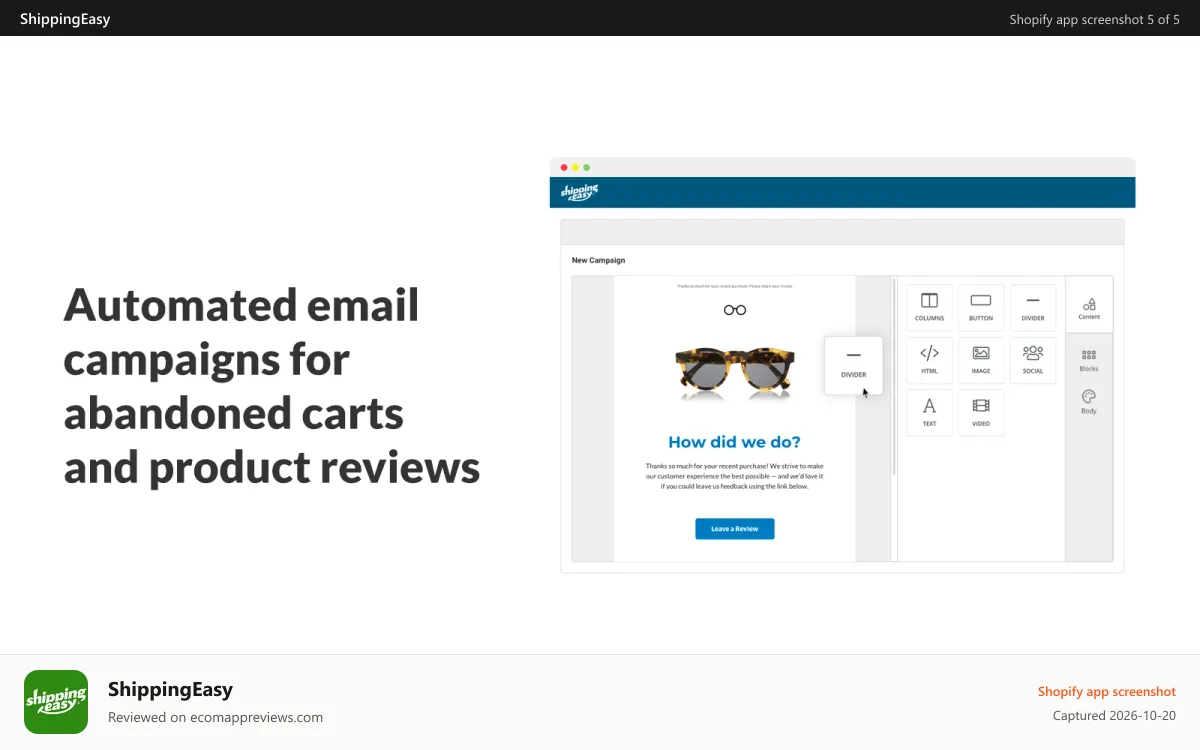The image size is (1200, 750).
Task: Click the green ShippingEasy app icon
Action: 56,702
